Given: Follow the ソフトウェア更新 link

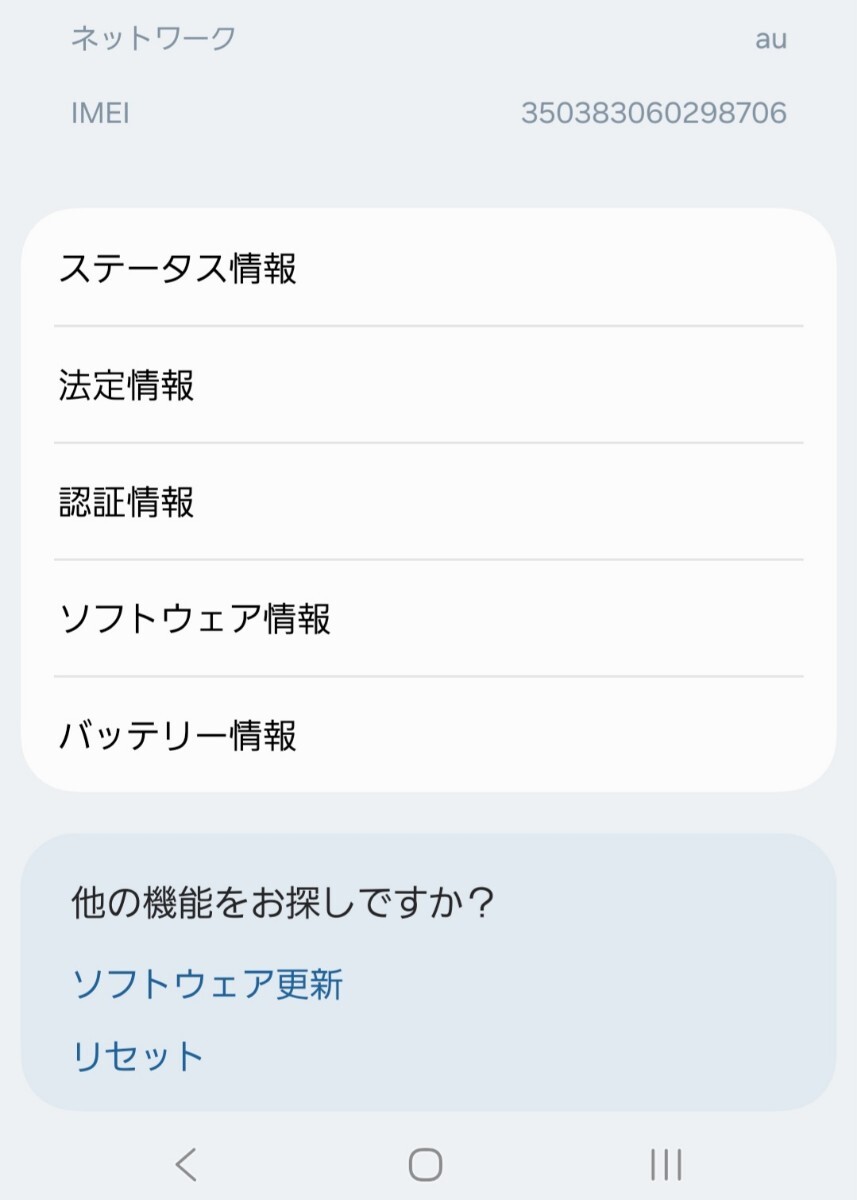Looking at the screenshot, I should 208,985.
